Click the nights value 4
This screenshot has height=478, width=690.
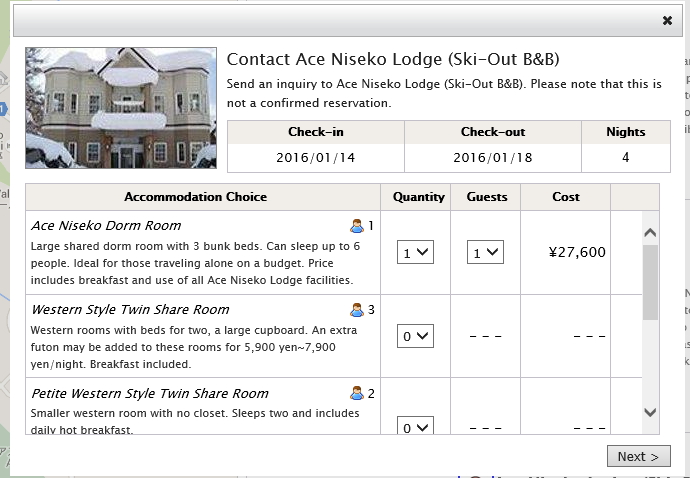pyautogui.click(x=626, y=158)
